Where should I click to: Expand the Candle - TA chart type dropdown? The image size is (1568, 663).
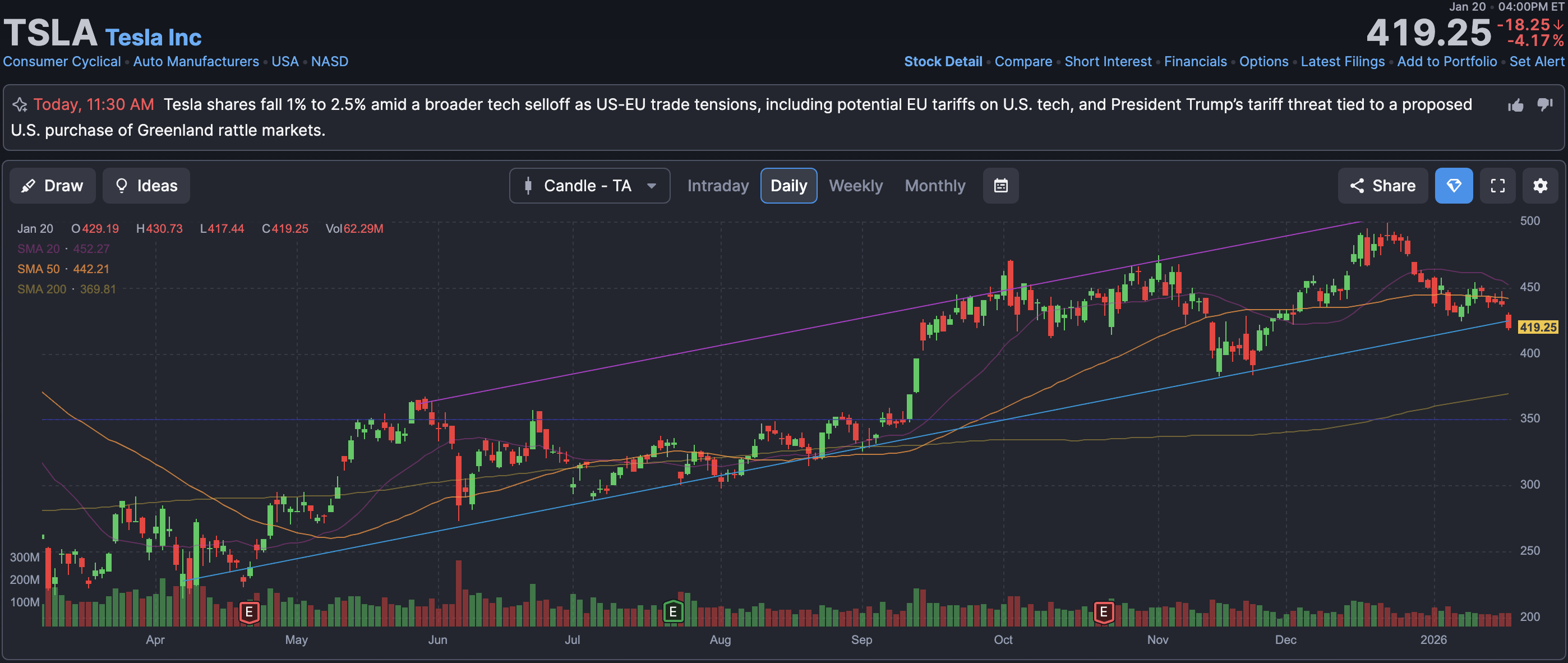point(589,186)
